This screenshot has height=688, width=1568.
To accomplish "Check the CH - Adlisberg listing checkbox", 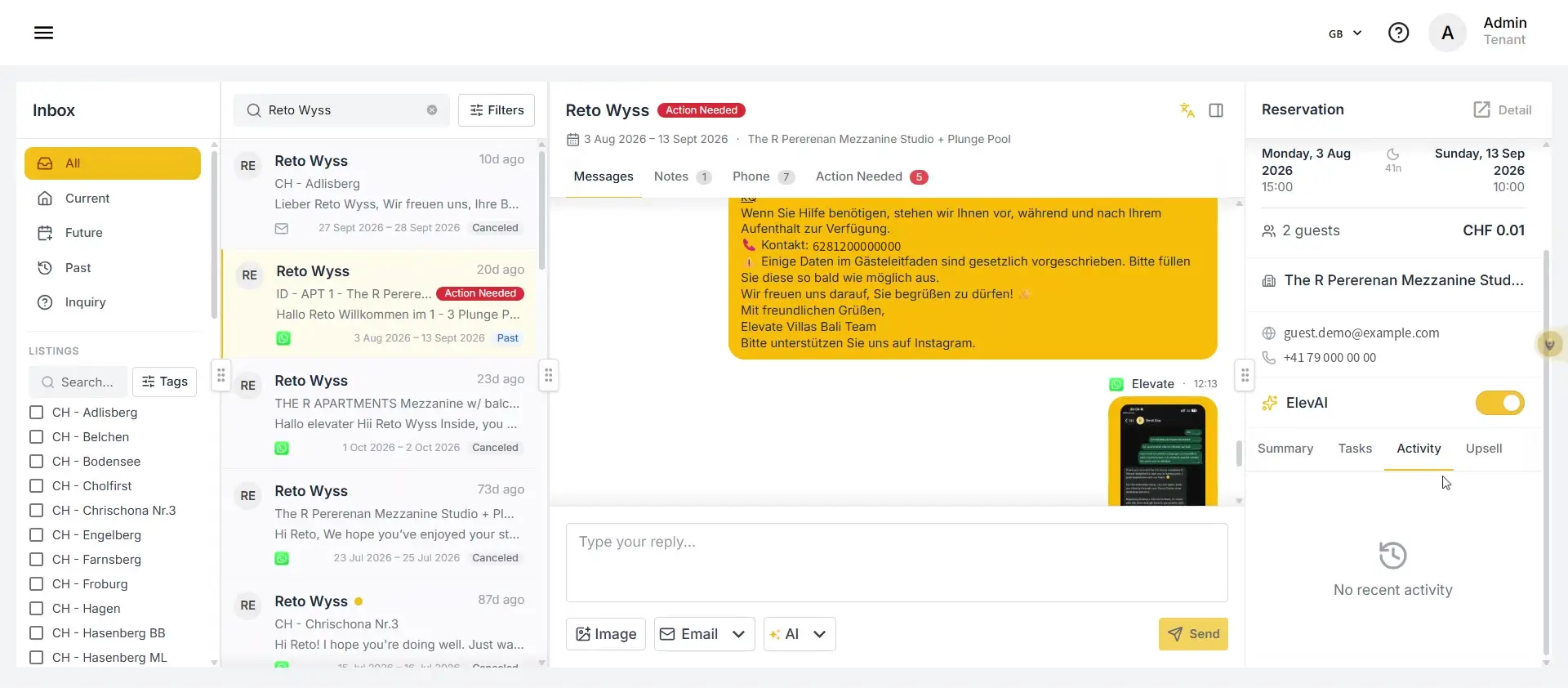I will [x=36, y=413].
